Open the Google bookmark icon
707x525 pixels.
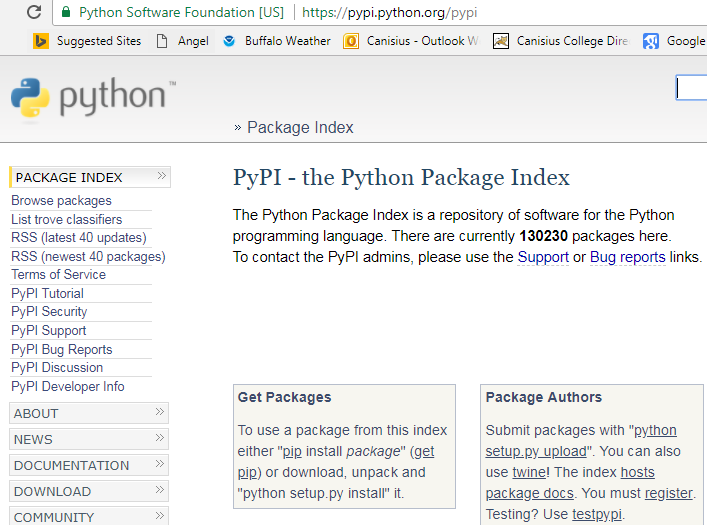pos(651,41)
